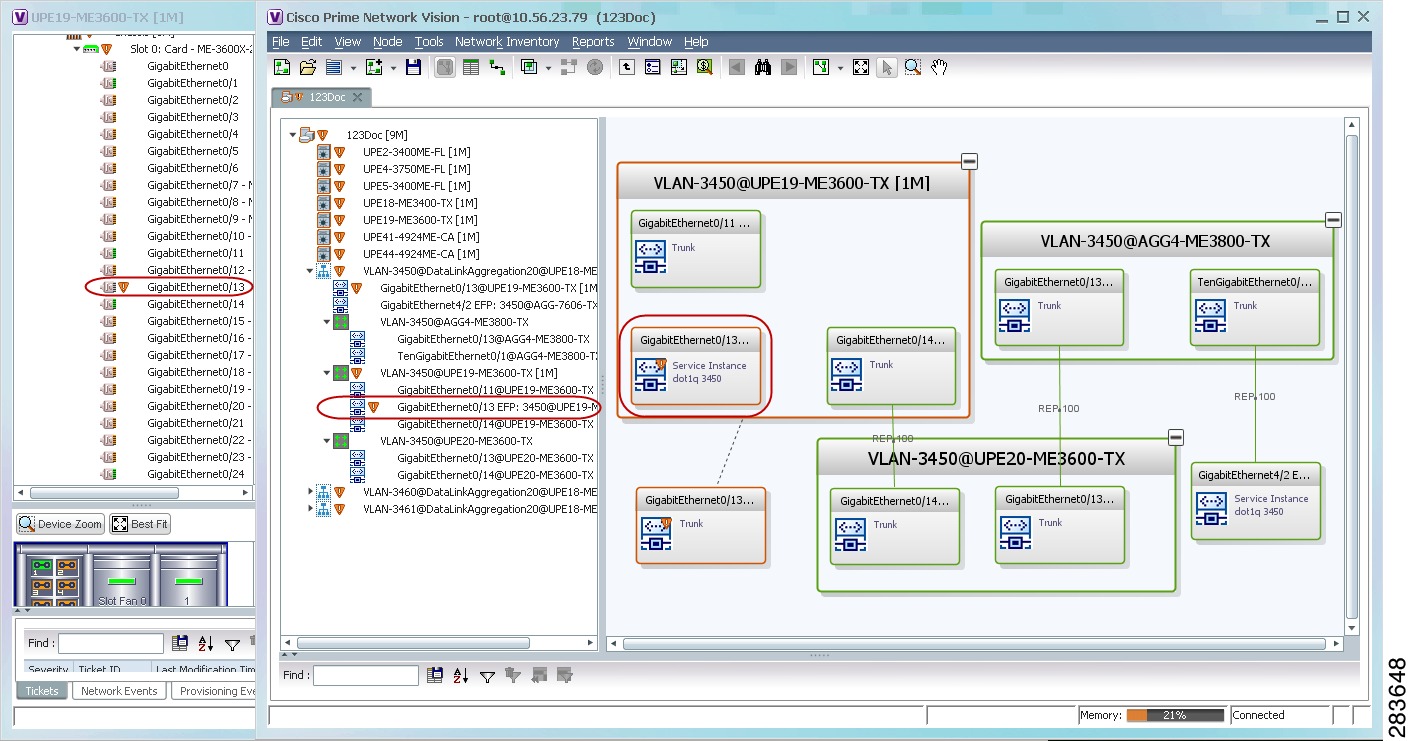The width and height of the screenshot is (1411, 741).
Task: Click the filter funnel icon below the map tree
Action: click(x=487, y=676)
